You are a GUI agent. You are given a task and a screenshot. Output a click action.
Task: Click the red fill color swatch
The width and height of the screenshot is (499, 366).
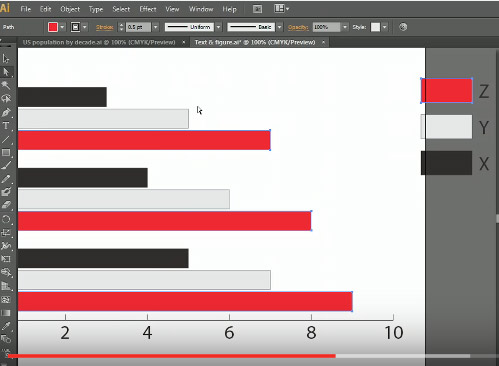click(x=53, y=27)
